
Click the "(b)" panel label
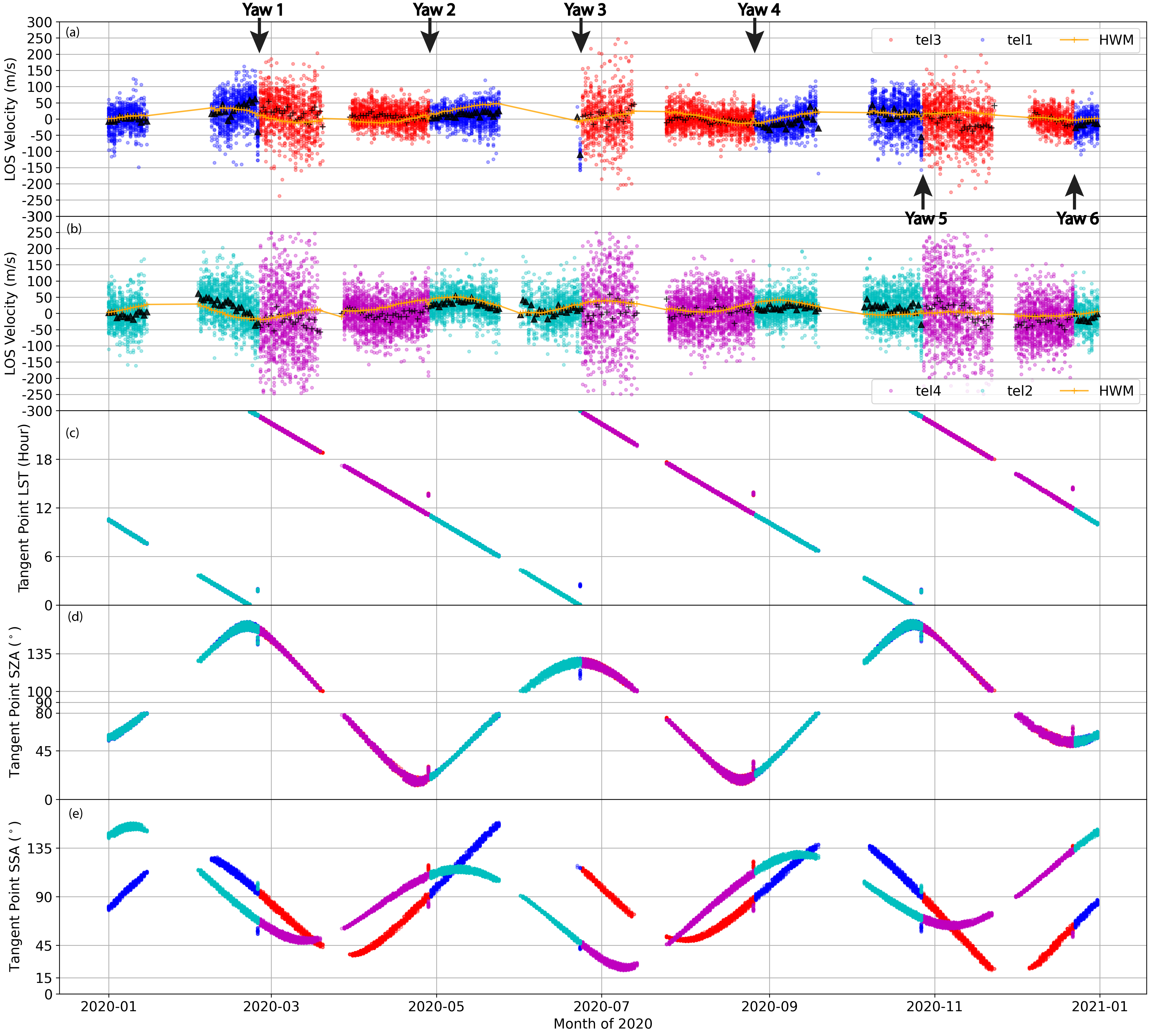click(x=74, y=229)
